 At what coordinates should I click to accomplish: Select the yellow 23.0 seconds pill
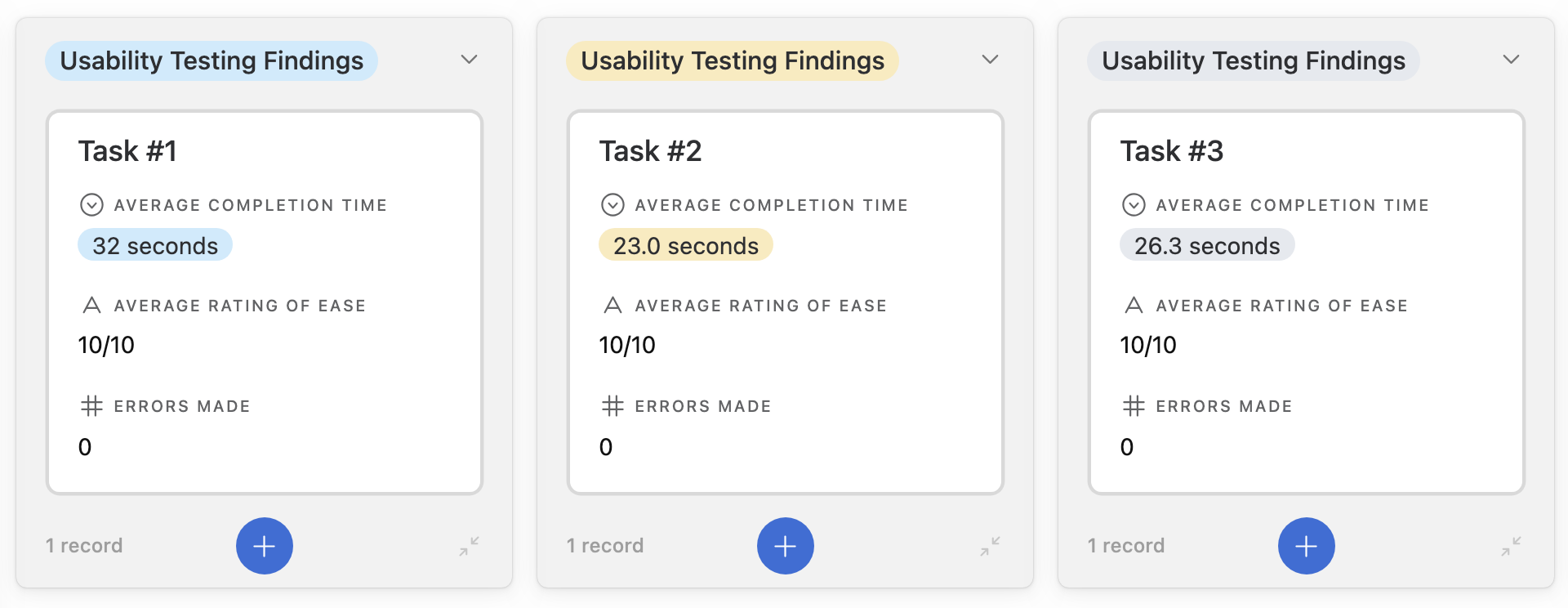686,245
